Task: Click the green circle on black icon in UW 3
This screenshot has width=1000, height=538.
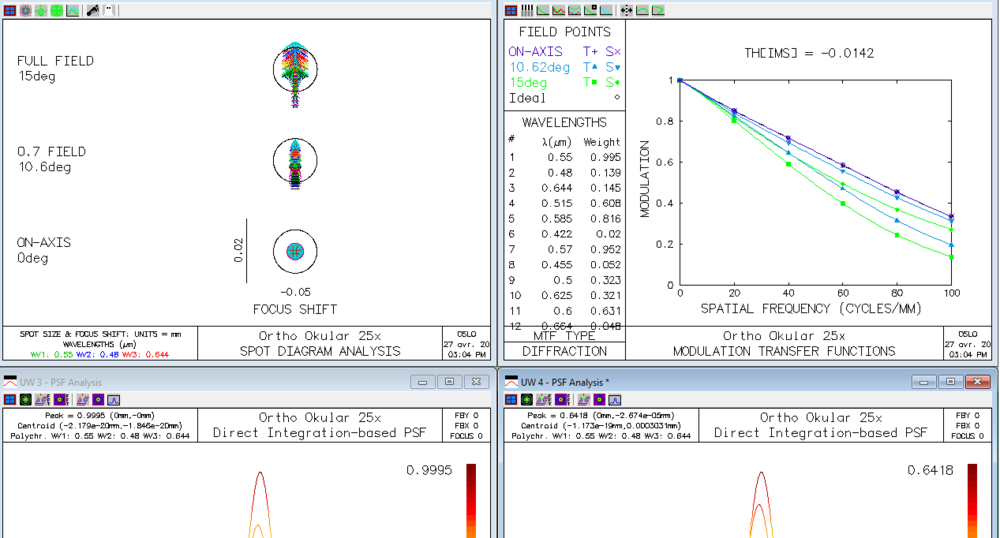Action: pyautogui.click(x=26, y=400)
